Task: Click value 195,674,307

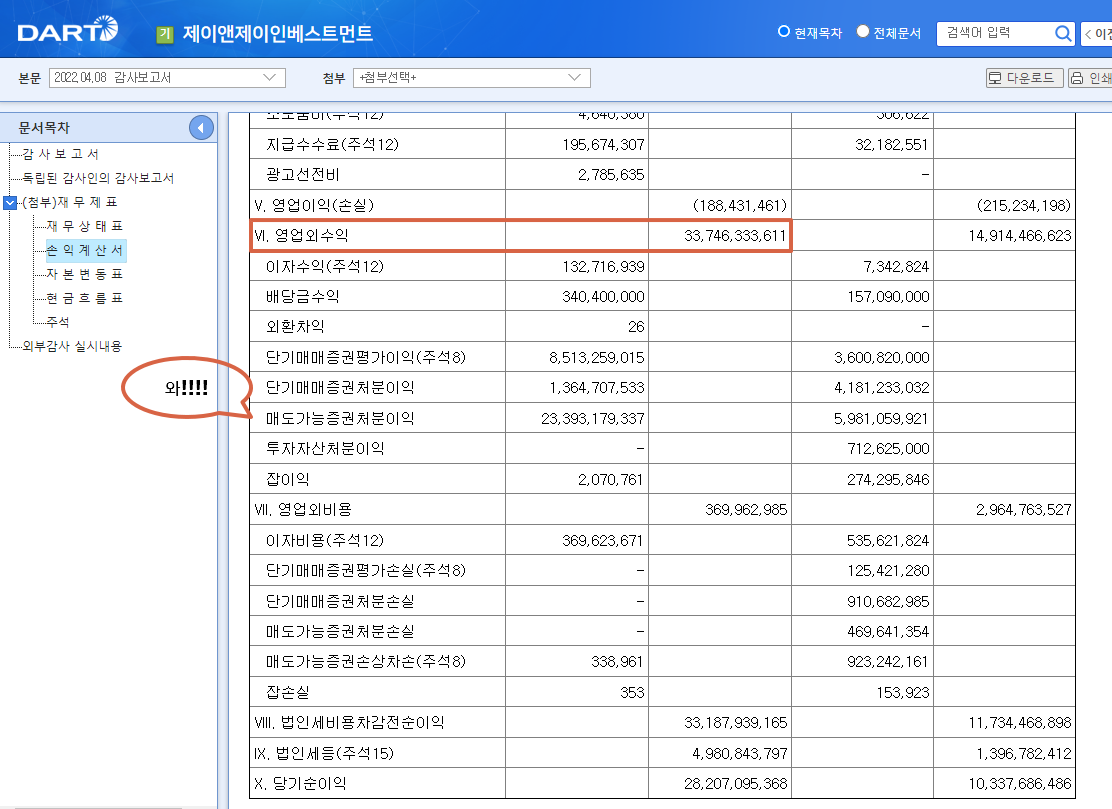Action: [x=604, y=145]
